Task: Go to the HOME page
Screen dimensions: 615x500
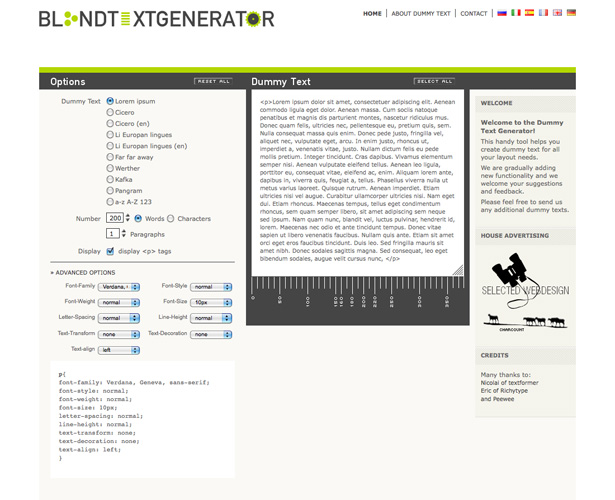Action: (372, 14)
